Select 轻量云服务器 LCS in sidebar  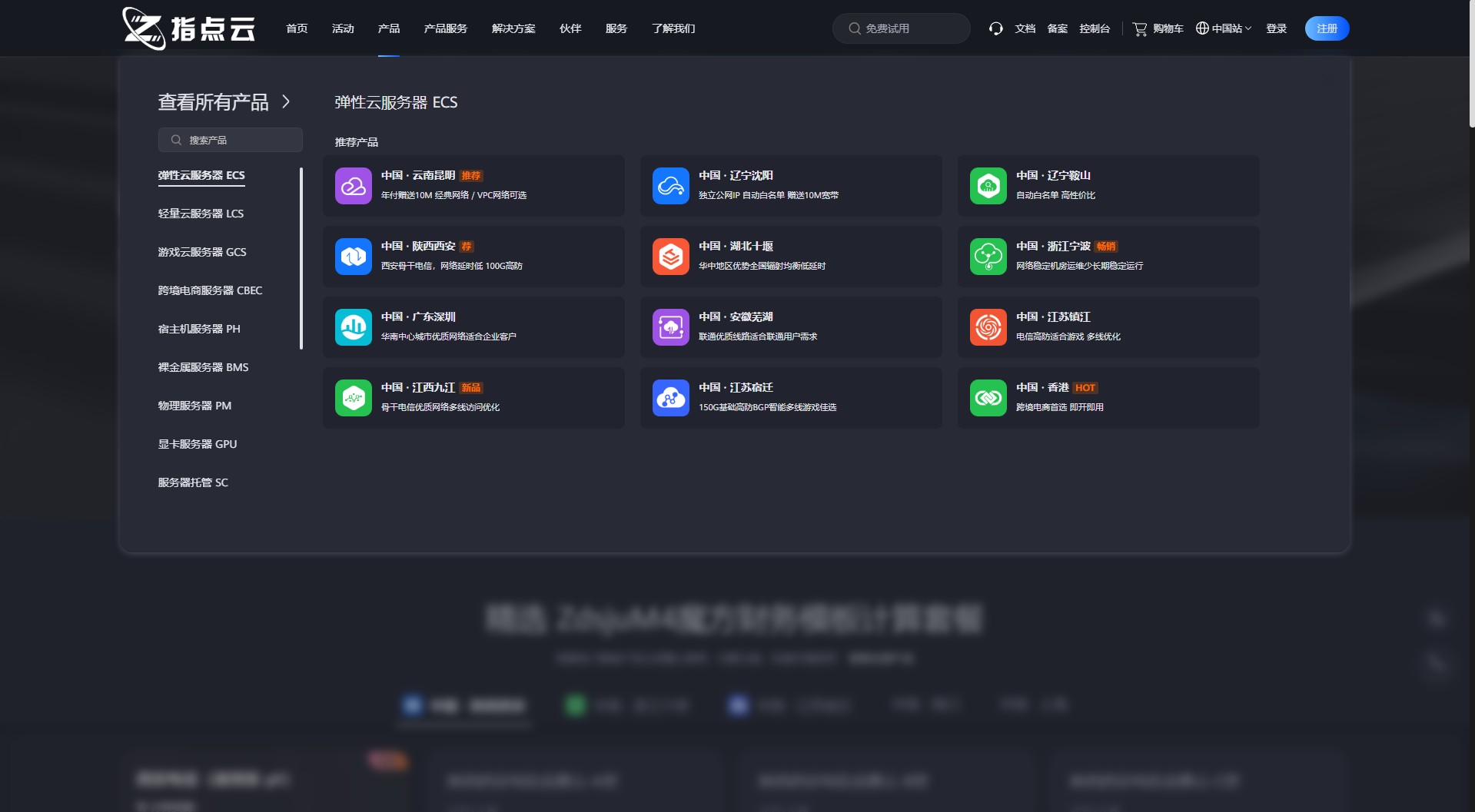[x=201, y=214]
